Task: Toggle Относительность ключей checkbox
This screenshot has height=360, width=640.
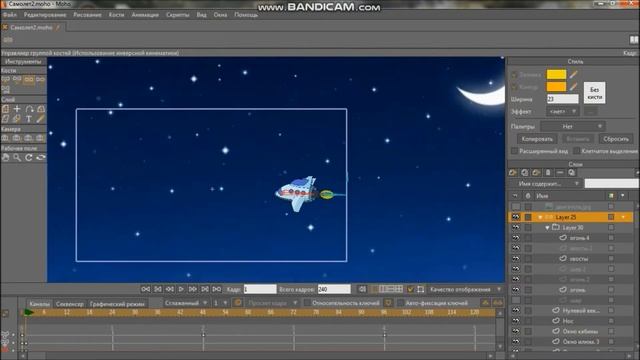Action: point(307,303)
